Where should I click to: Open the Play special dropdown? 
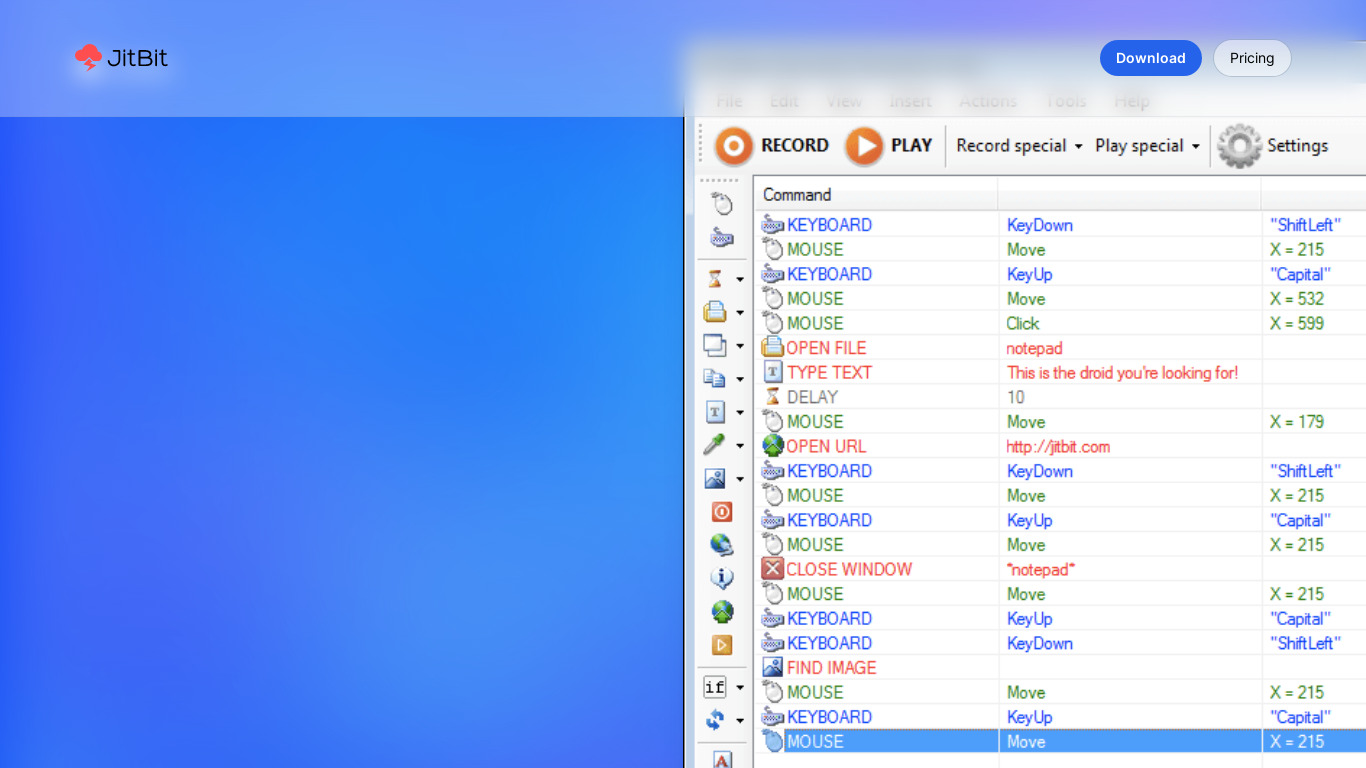tap(1147, 146)
